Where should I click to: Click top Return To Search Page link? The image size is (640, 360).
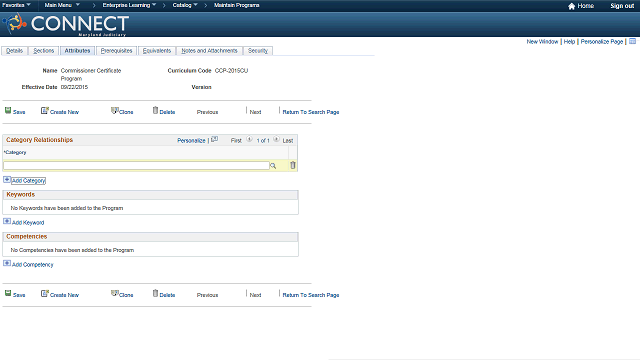[x=311, y=112]
